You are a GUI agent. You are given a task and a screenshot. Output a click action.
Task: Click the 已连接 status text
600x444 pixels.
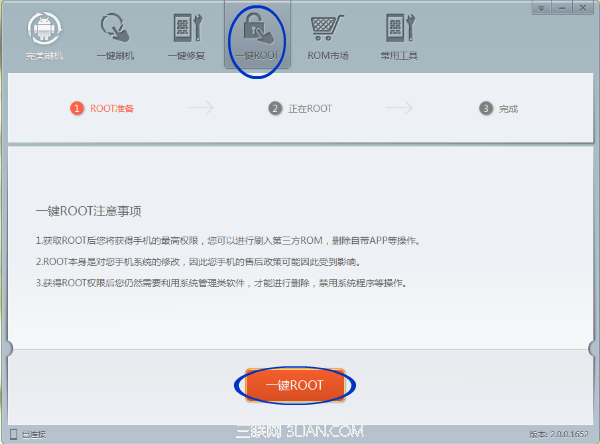coord(34,434)
